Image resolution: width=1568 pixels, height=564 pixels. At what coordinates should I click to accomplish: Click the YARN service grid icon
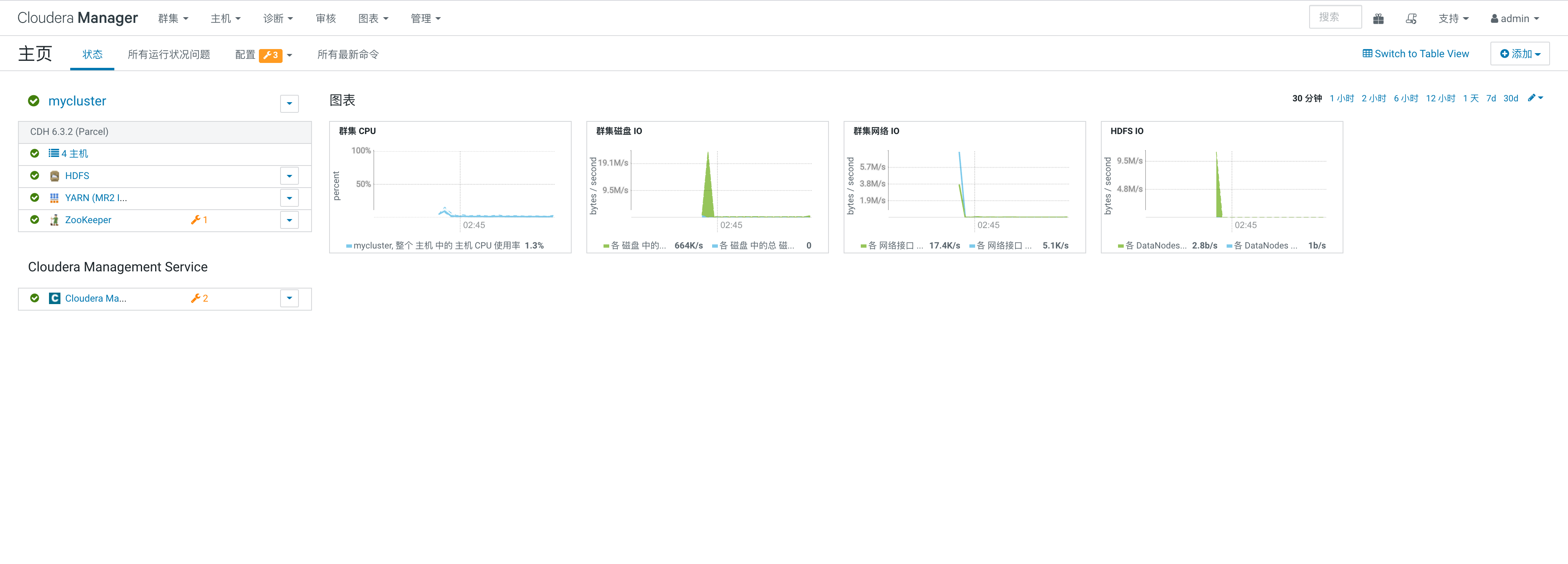pyautogui.click(x=54, y=198)
